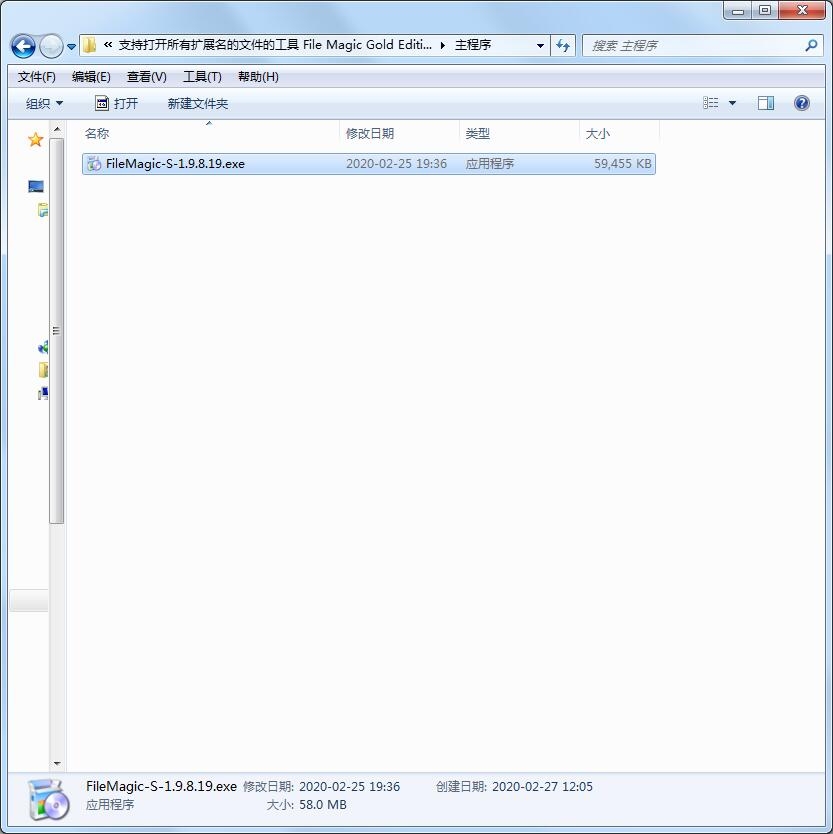Create a folder with 新建文件夹
Screen dimensions: 833x834
[197, 103]
